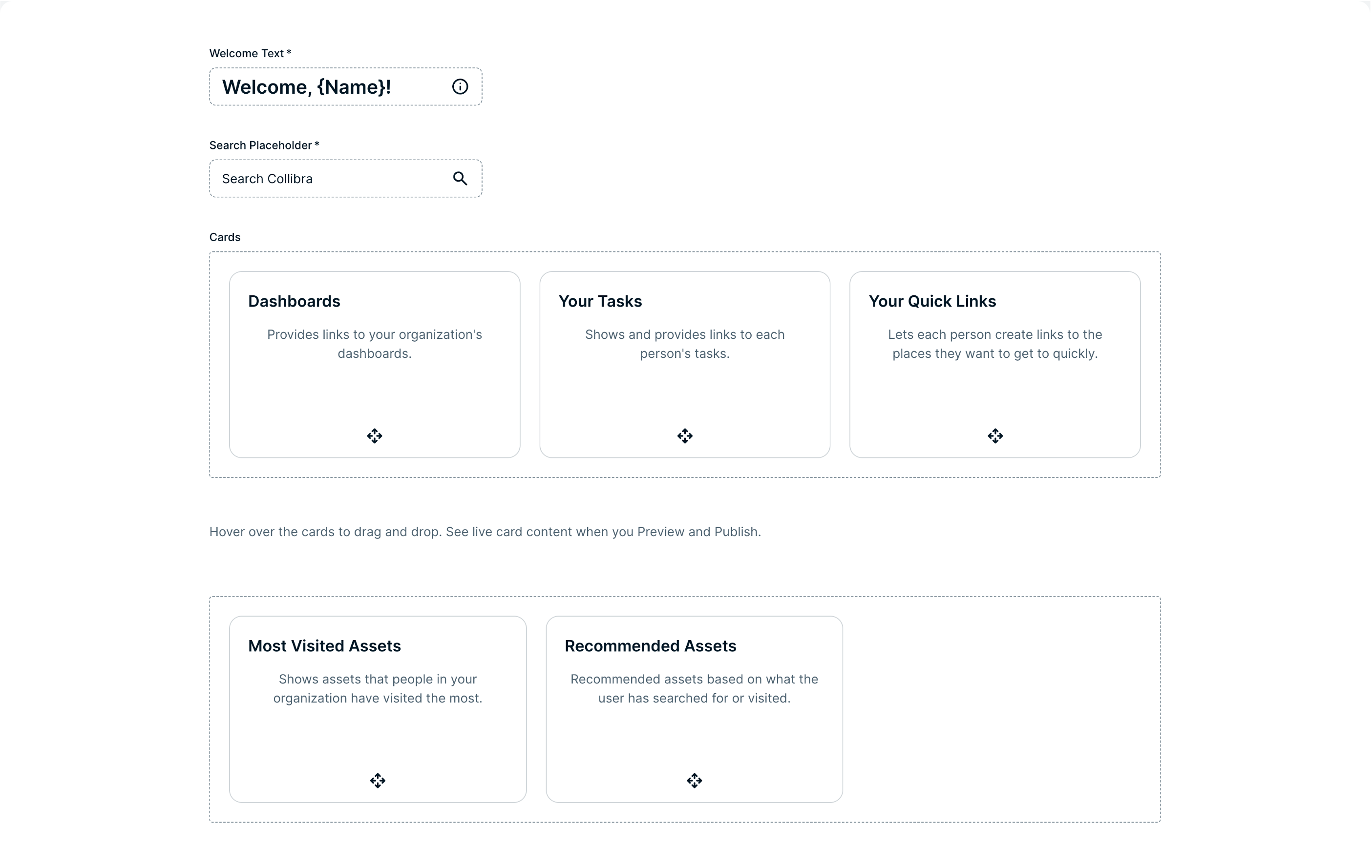Grab the move handle on Your Quick Links card
This screenshot has width=1372, height=868.
click(x=995, y=435)
